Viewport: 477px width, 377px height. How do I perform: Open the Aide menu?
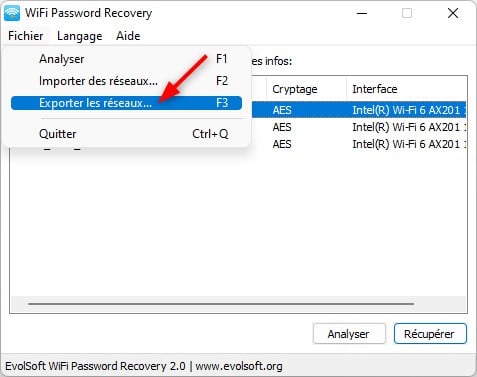point(128,36)
